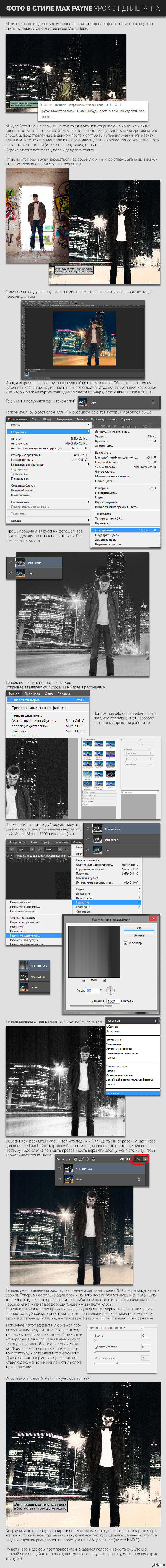Click the Motion Blur dialog zoom-in plus icon
The width and height of the screenshot is (166, 1568).
[x=104, y=980]
